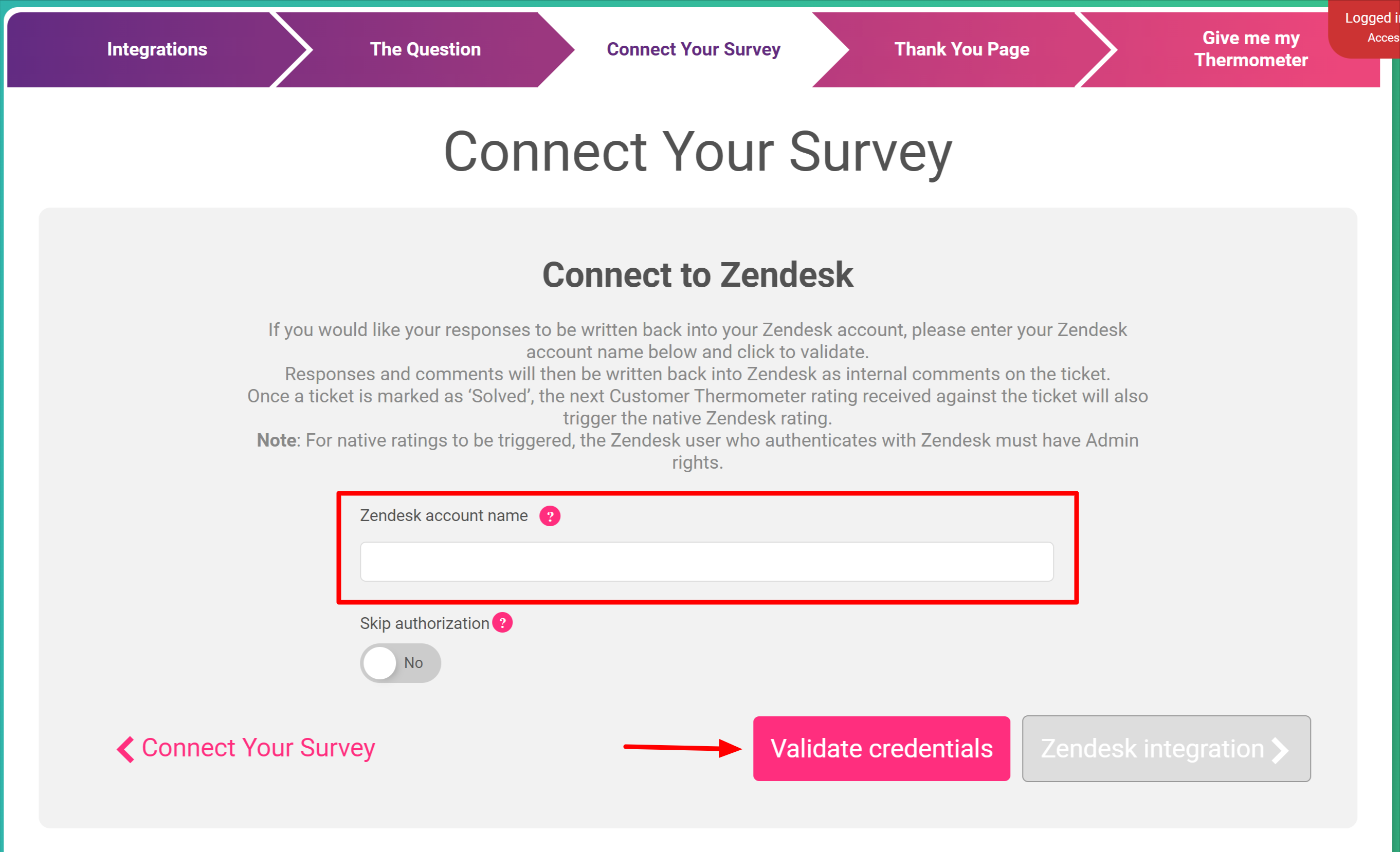Go back via Connect Your Survey link
This screenshot has width=1400, height=852.
[246, 748]
